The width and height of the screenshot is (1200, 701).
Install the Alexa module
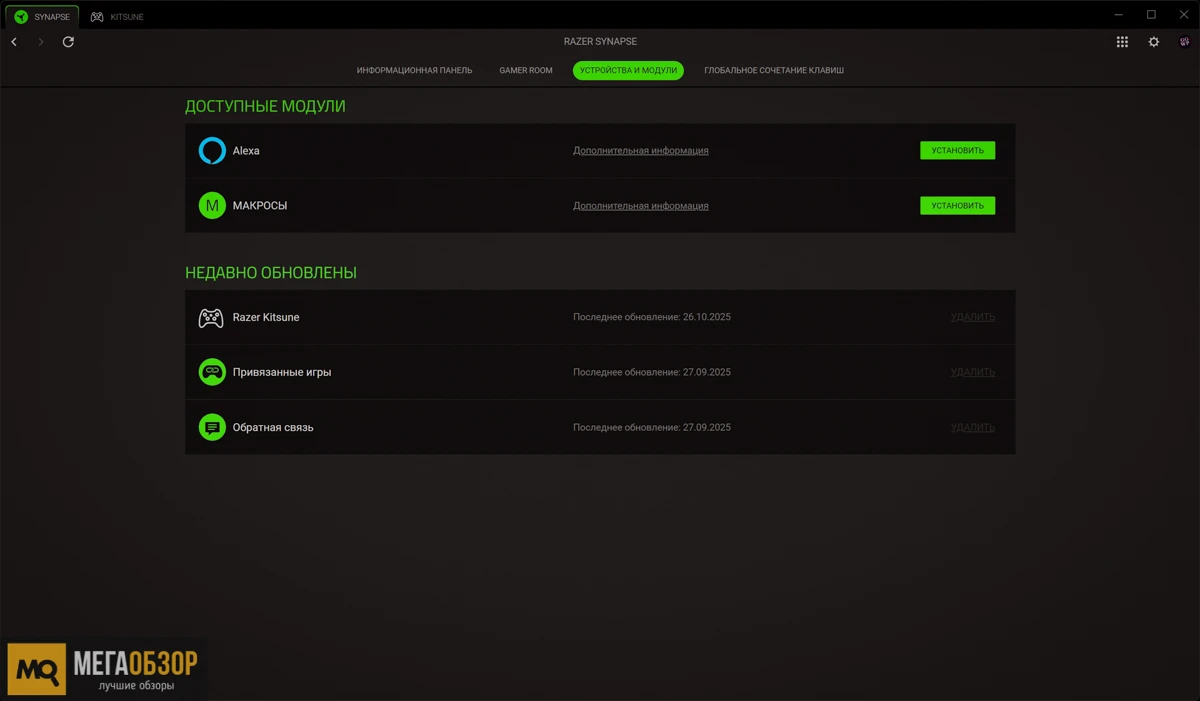957,151
